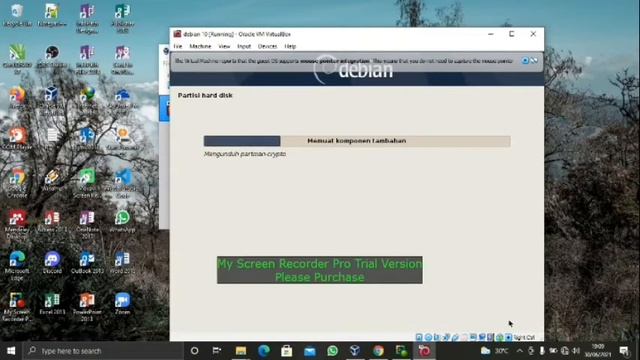Open the Mail app from the taskbar
The height and width of the screenshot is (360, 640).
[x=310, y=351]
